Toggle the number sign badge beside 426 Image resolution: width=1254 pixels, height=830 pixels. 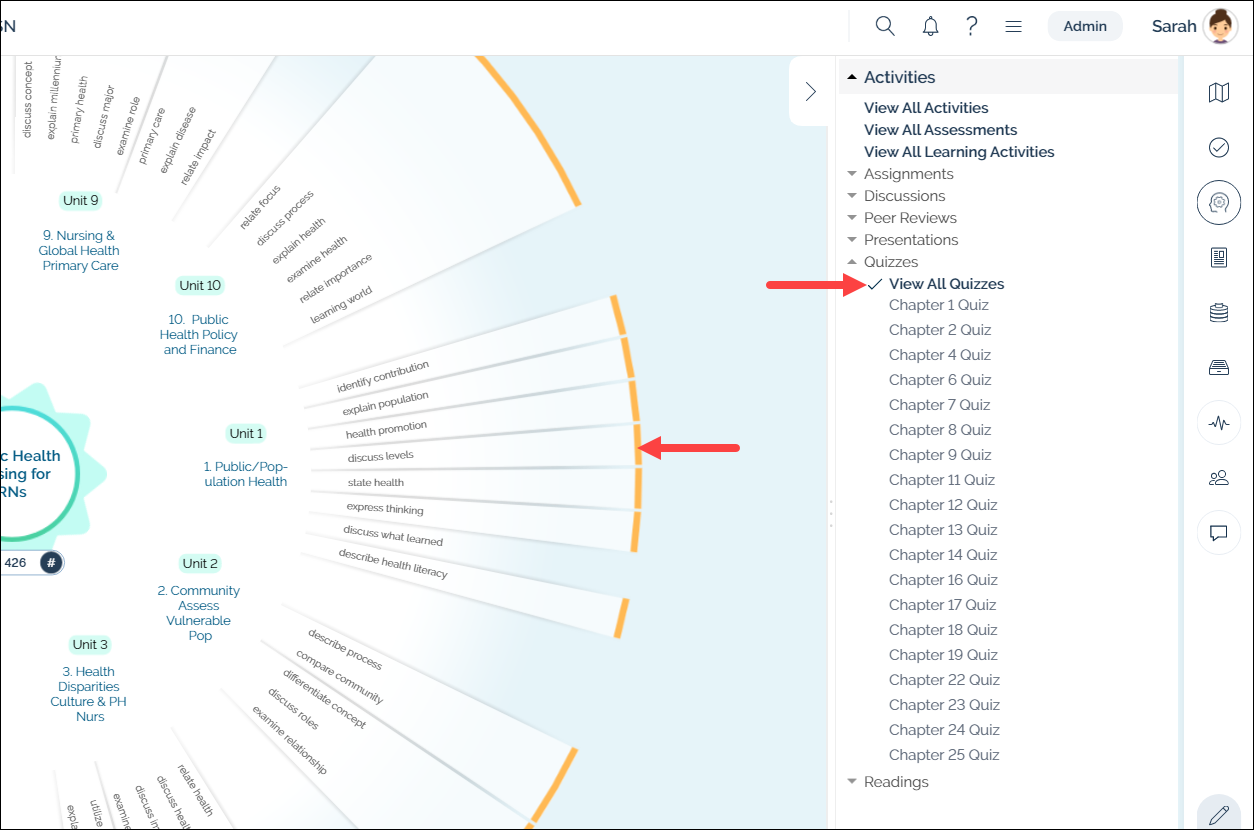[x=50, y=563]
